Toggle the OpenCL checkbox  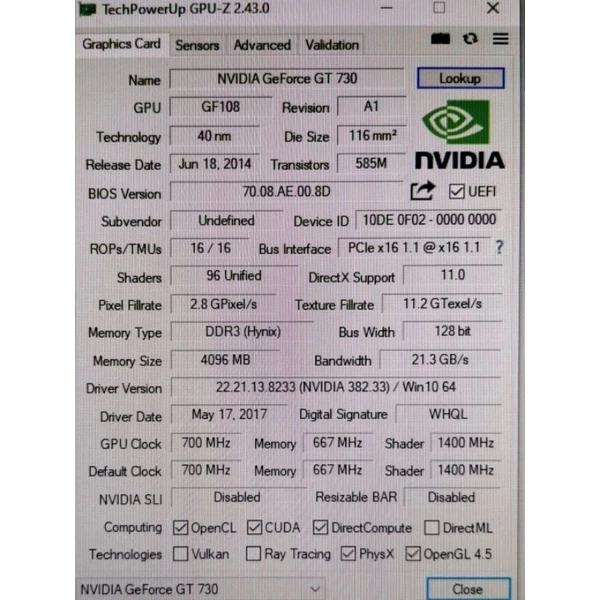(x=180, y=527)
